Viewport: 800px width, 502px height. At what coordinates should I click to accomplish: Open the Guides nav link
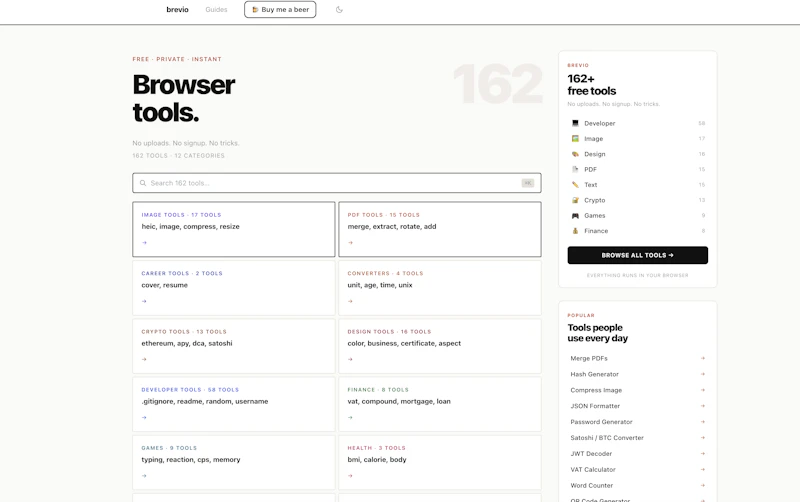point(216,10)
